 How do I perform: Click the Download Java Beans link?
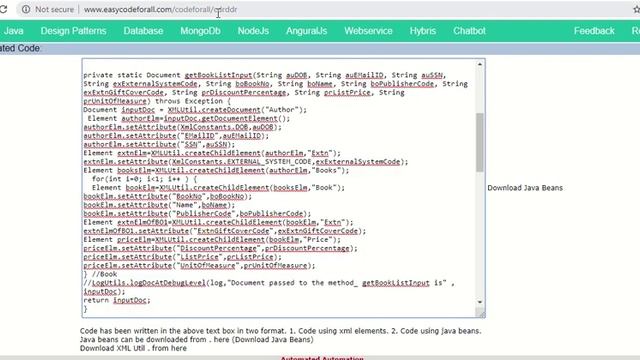click(x=525, y=188)
